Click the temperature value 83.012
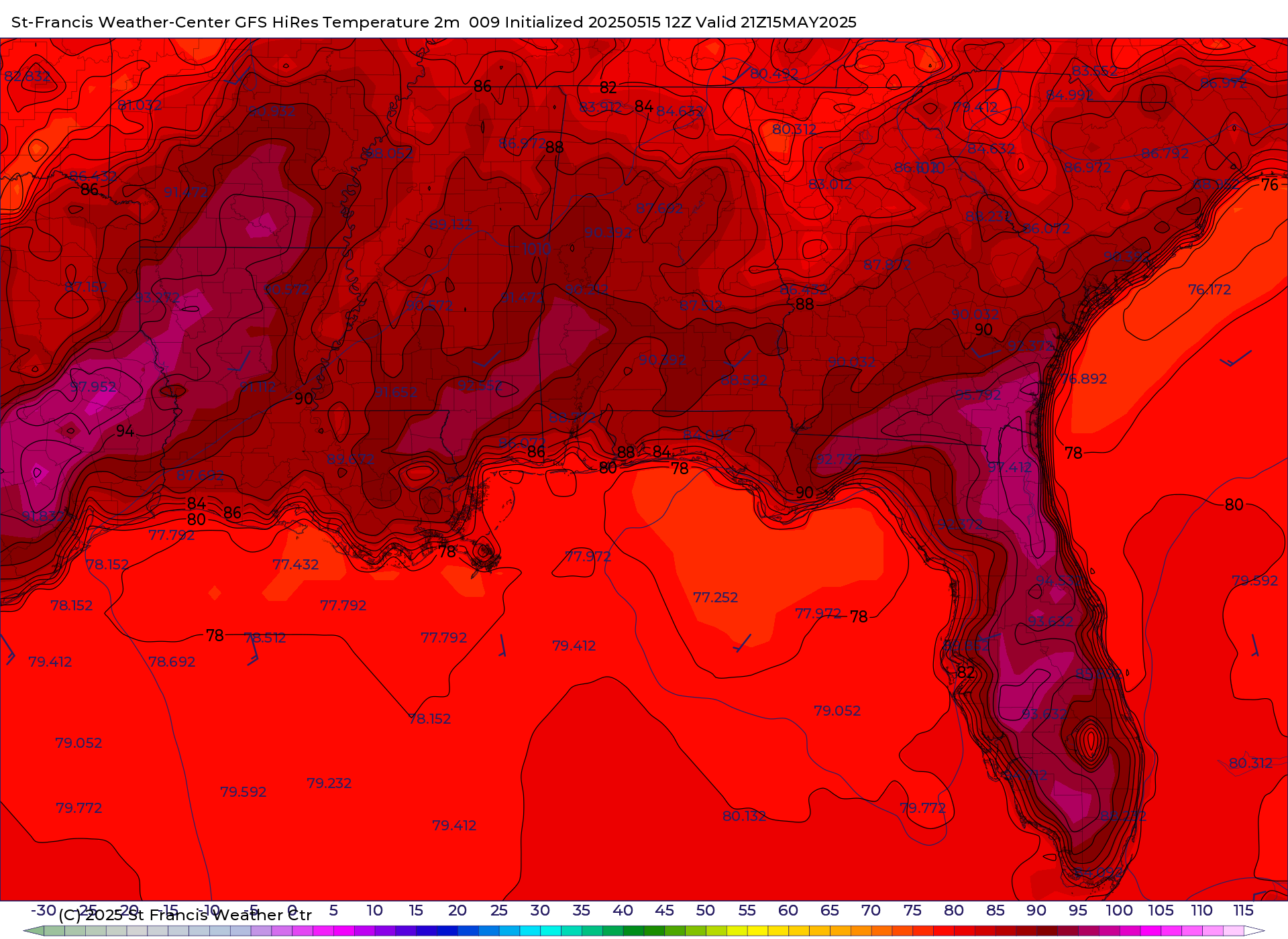This screenshot has height=939, width=1288. click(x=830, y=184)
